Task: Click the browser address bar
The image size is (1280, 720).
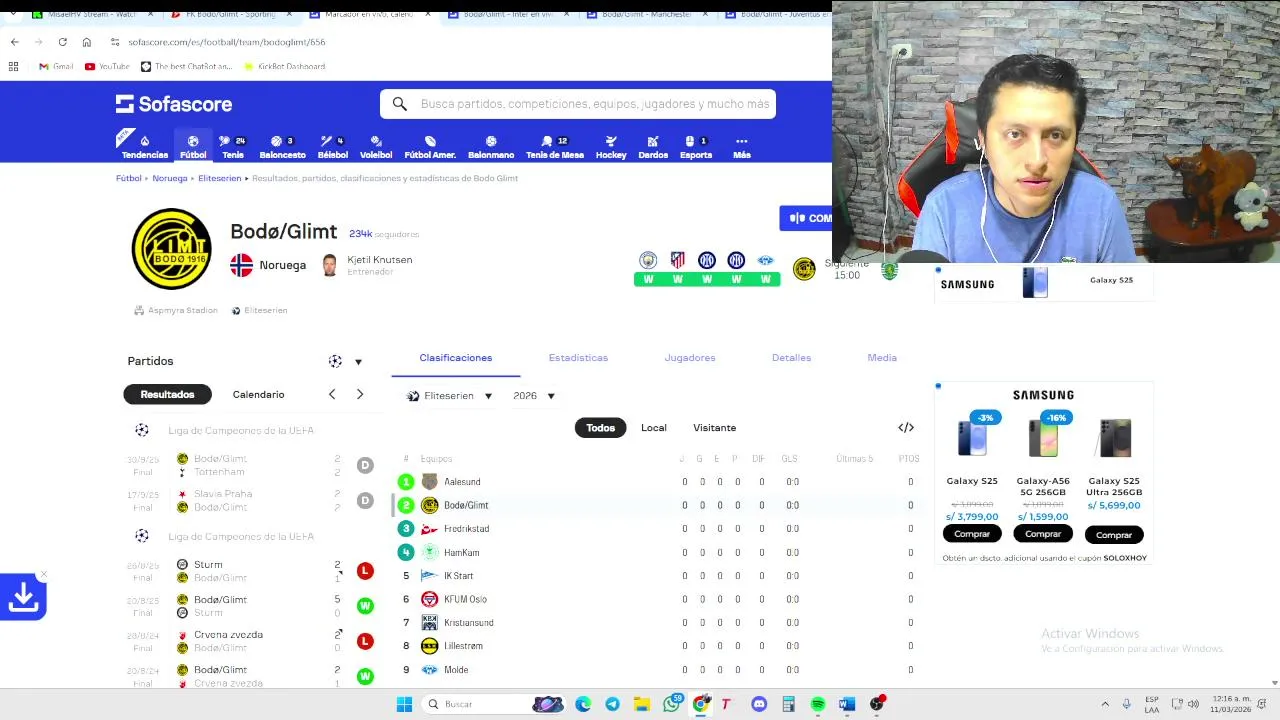Action: [x=460, y=42]
